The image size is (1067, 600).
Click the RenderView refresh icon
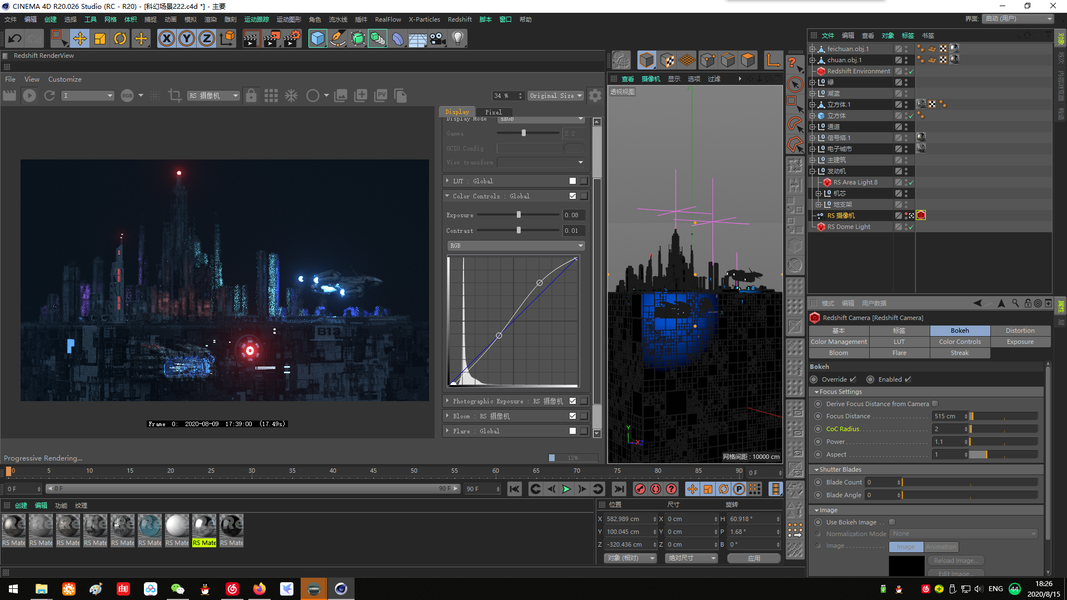[49, 96]
